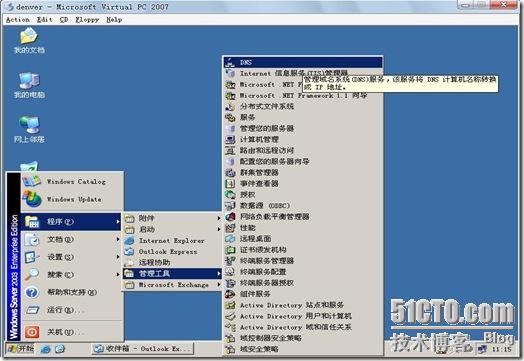Click Active Directory 站点和服务 icon
This screenshot has height=361, width=524.
[x=230, y=305]
